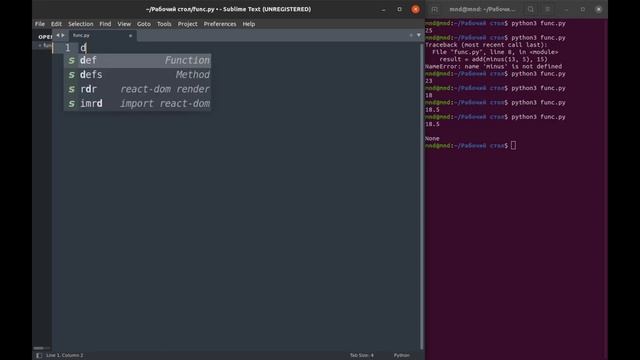The height and width of the screenshot is (360, 640).
Task: Toggle the sidebar icon in status bar
Action: click(x=39, y=356)
